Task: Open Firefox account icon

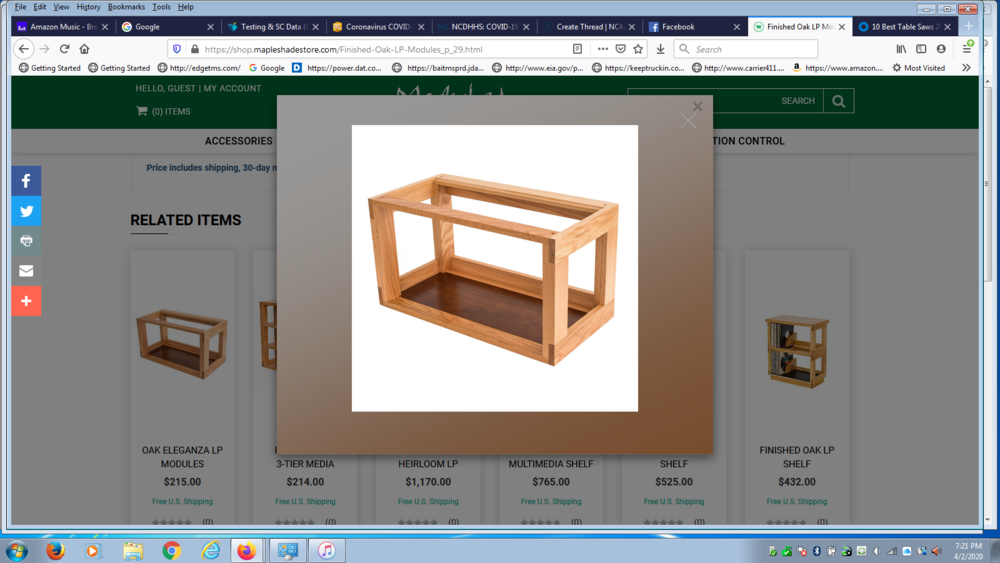Action: (x=941, y=49)
